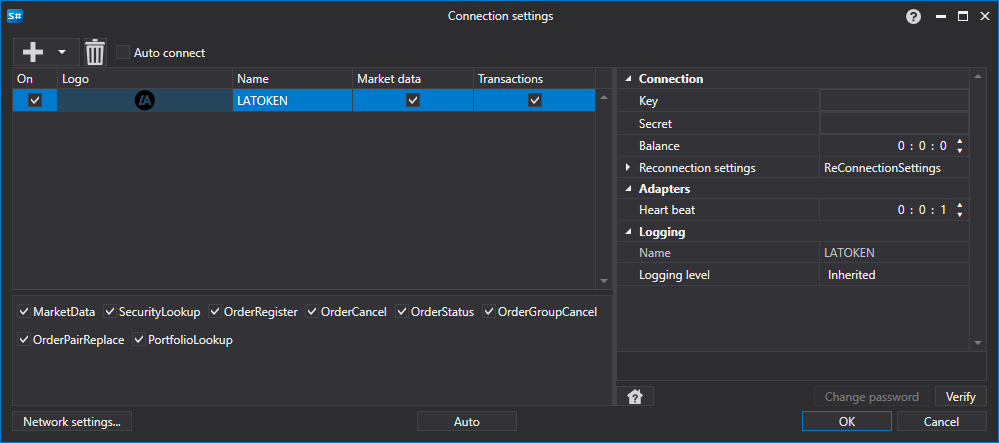Open the add connection dropdown arrow

click(x=62, y=52)
